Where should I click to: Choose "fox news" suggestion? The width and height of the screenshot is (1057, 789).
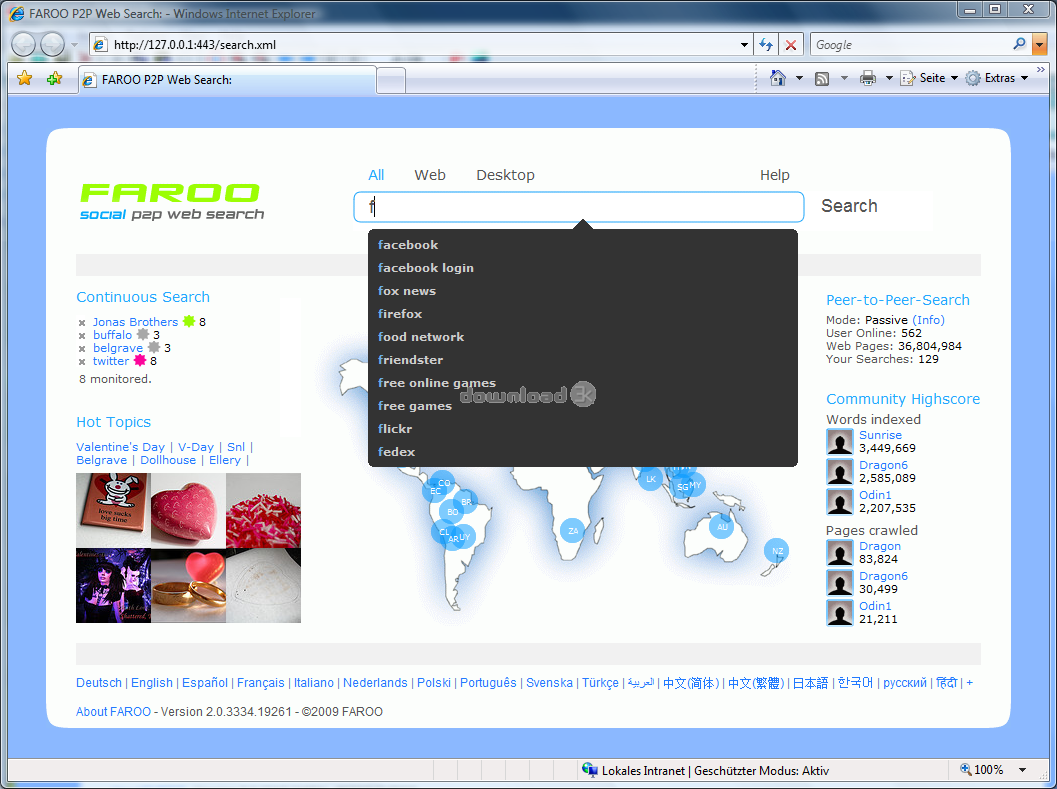tap(582, 291)
